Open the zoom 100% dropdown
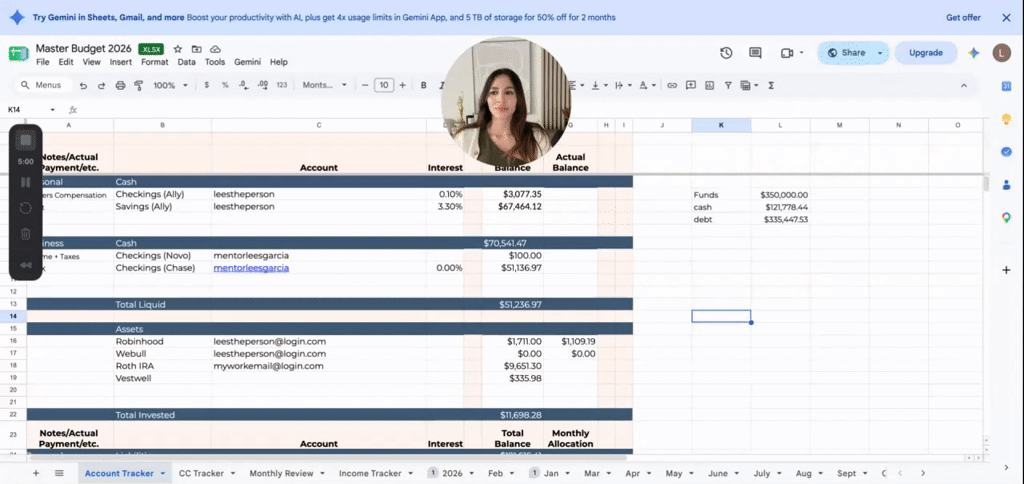 170,86
